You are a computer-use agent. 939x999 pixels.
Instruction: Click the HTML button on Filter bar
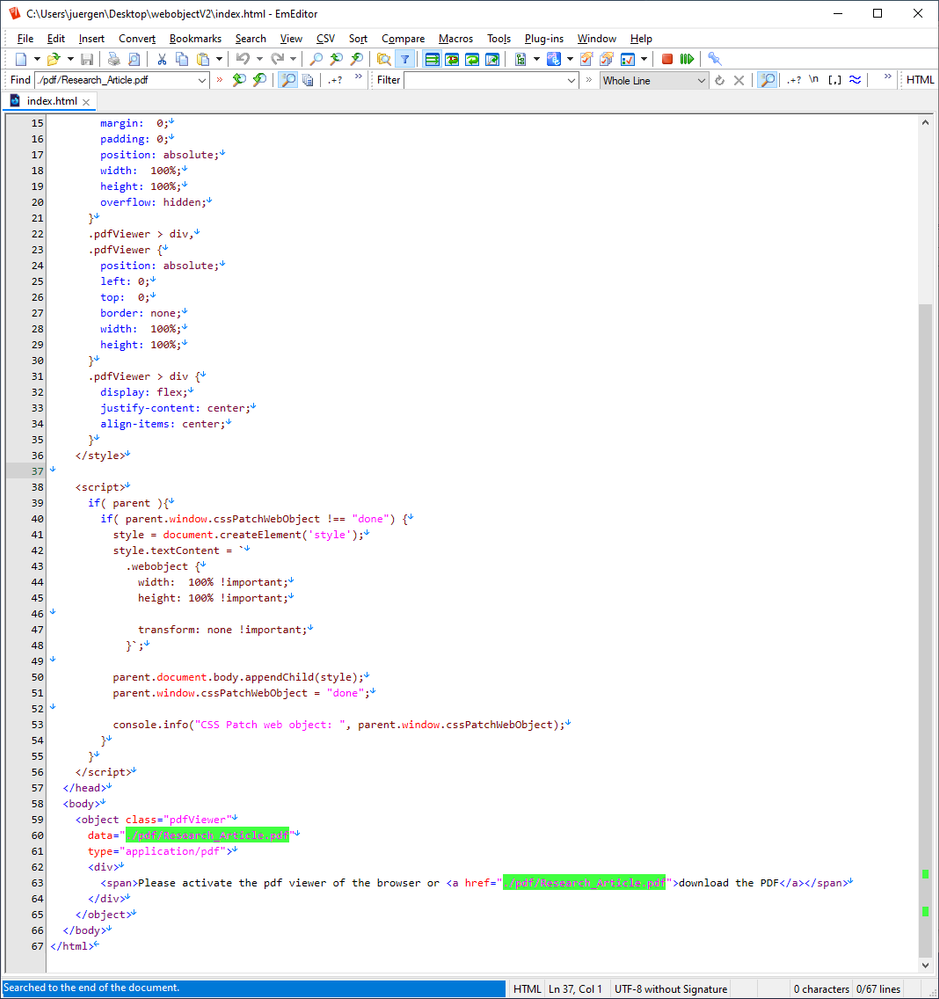[920, 80]
